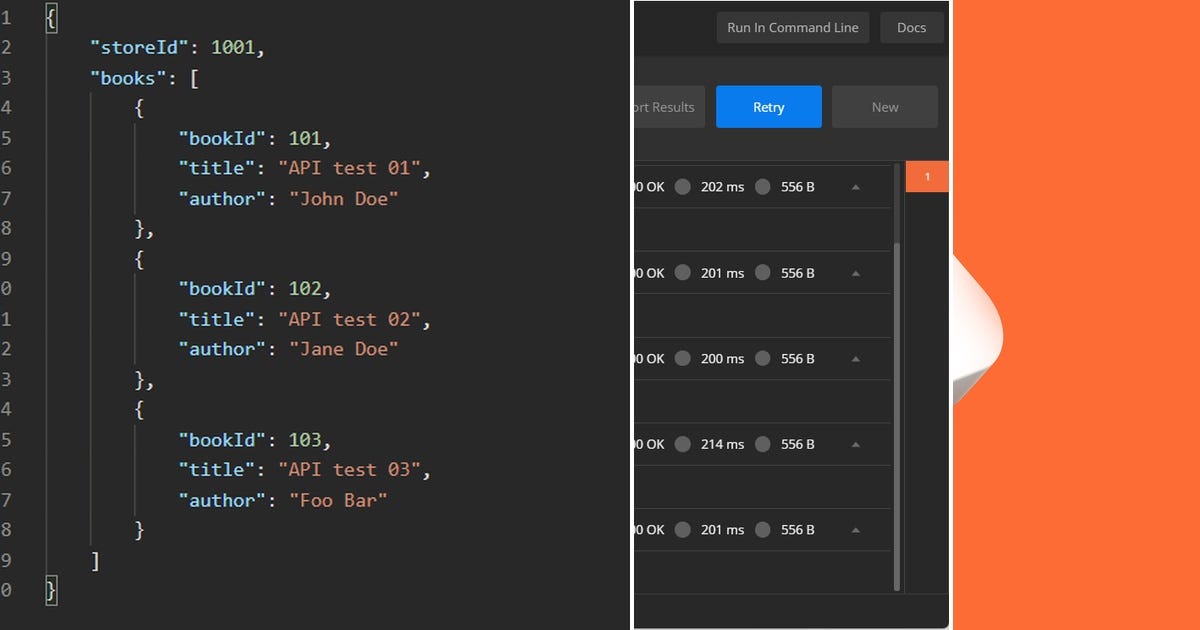The height and width of the screenshot is (630, 1200).
Task: Click the size indicator dot in 202 ms row
Action: (x=762, y=187)
